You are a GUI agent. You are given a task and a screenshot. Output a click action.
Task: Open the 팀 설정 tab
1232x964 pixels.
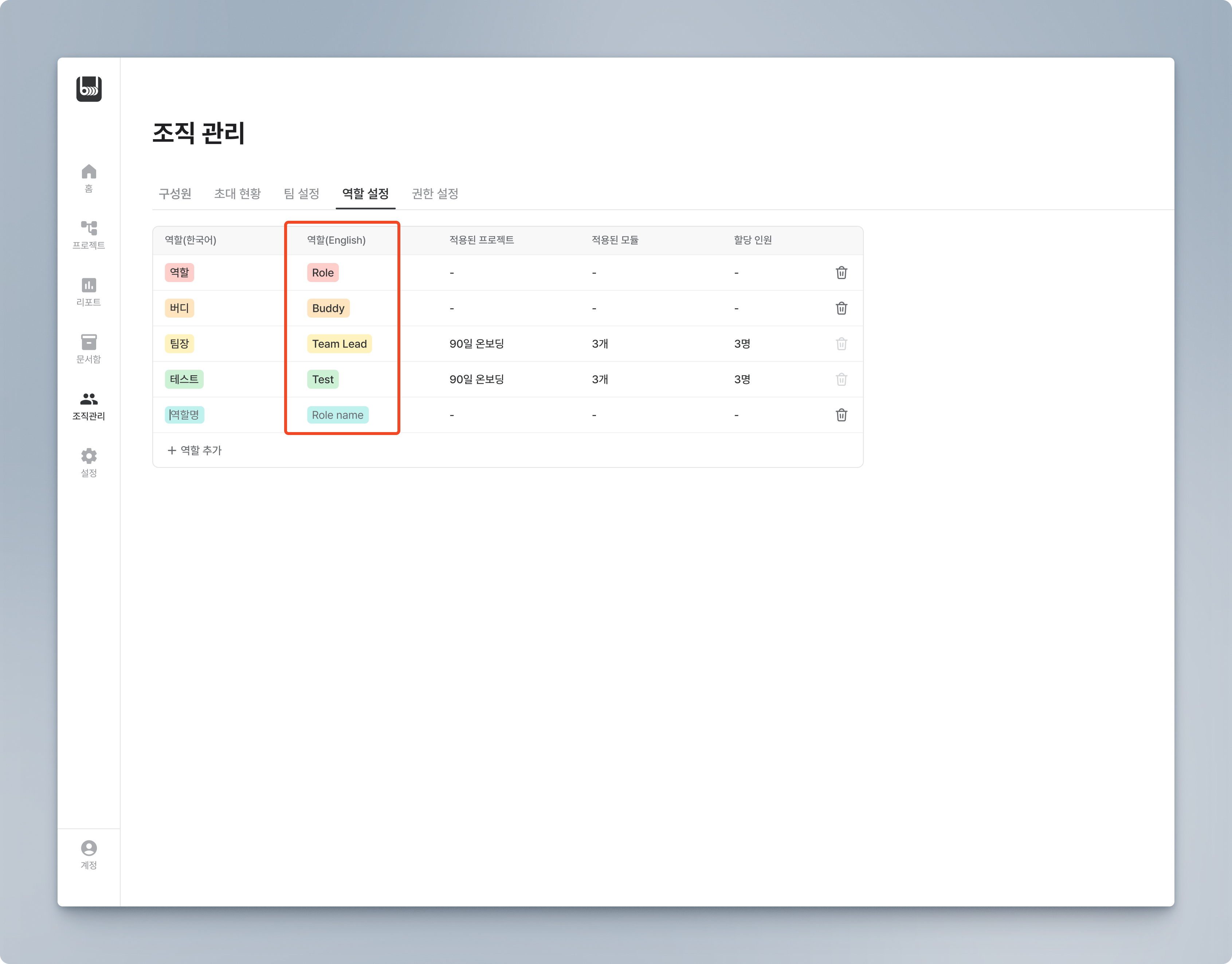click(x=301, y=193)
